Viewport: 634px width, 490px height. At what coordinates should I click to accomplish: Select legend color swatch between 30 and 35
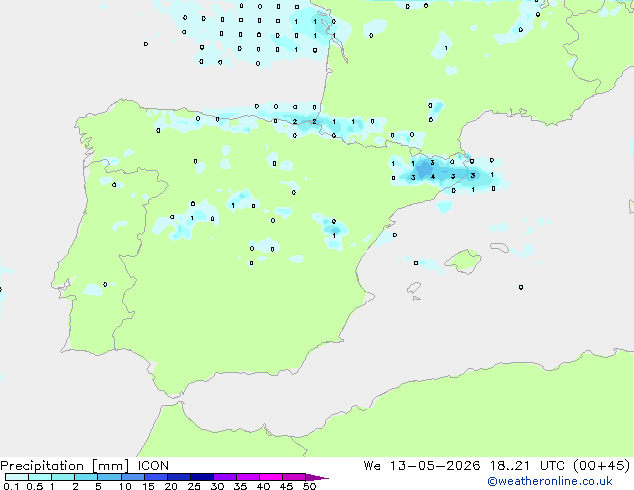(225, 477)
